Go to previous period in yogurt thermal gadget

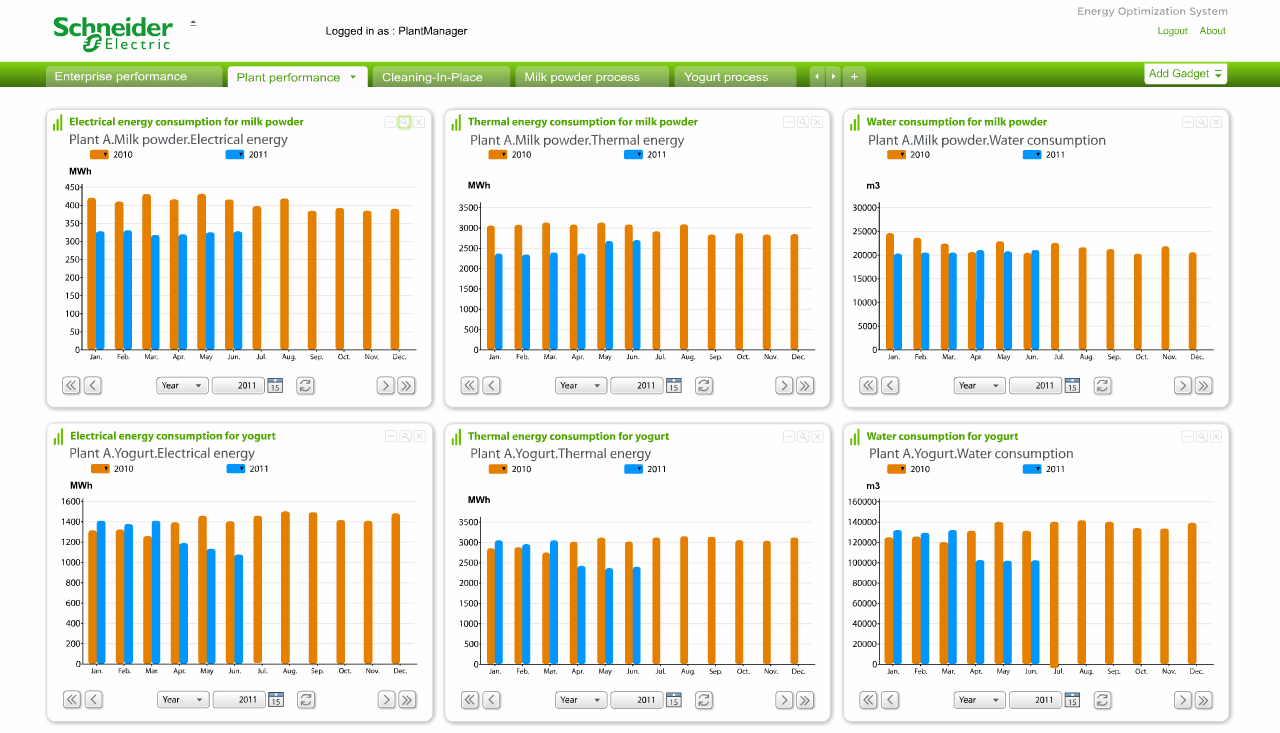click(491, 699)
